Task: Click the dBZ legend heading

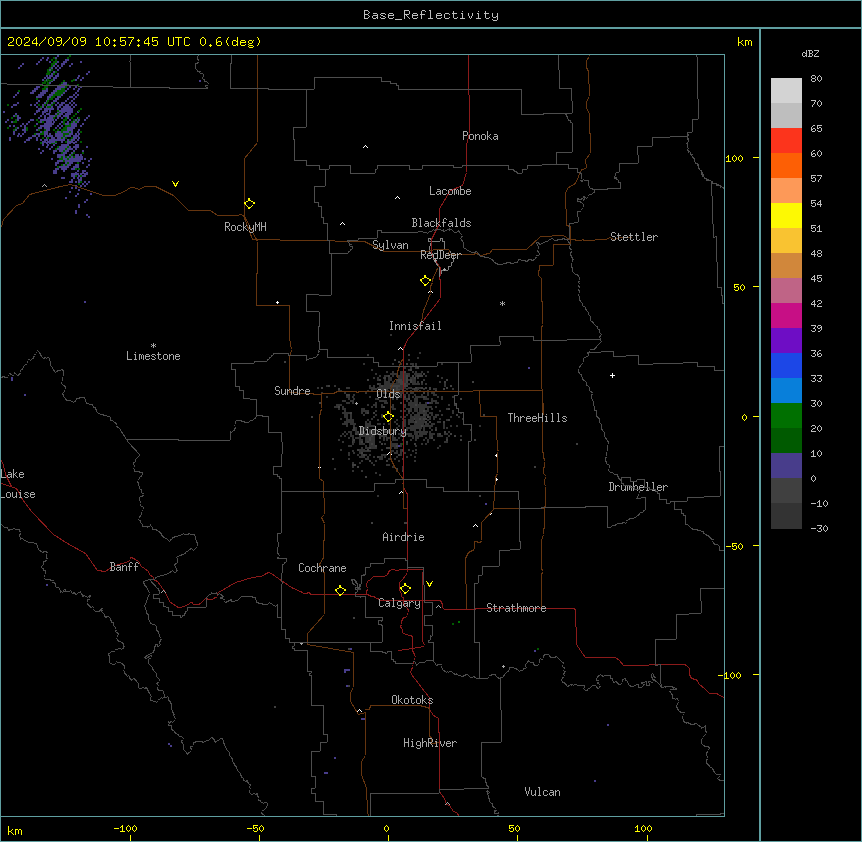Action: click(x=810, y=53)
